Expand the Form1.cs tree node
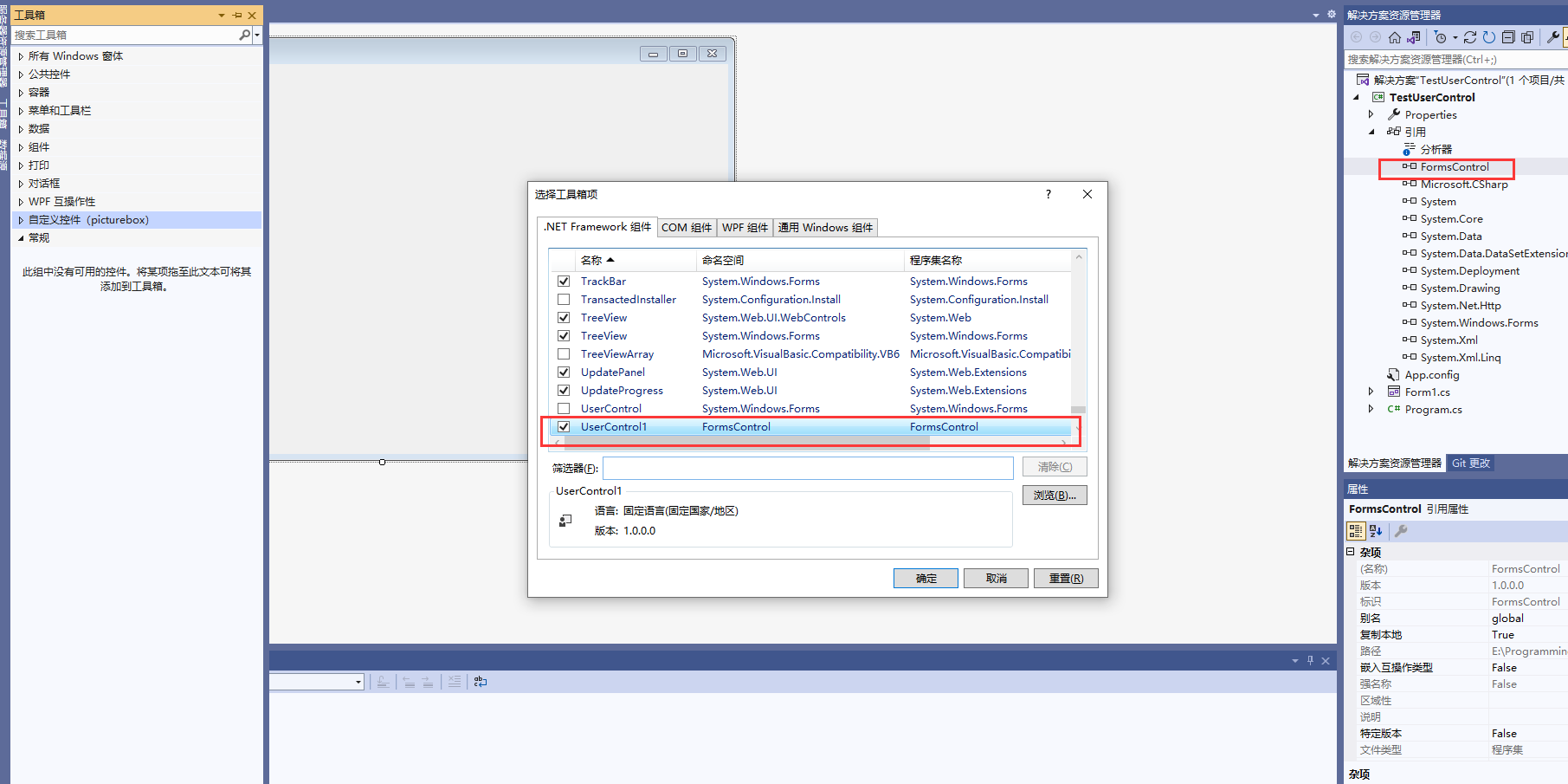 (1371, 392)
